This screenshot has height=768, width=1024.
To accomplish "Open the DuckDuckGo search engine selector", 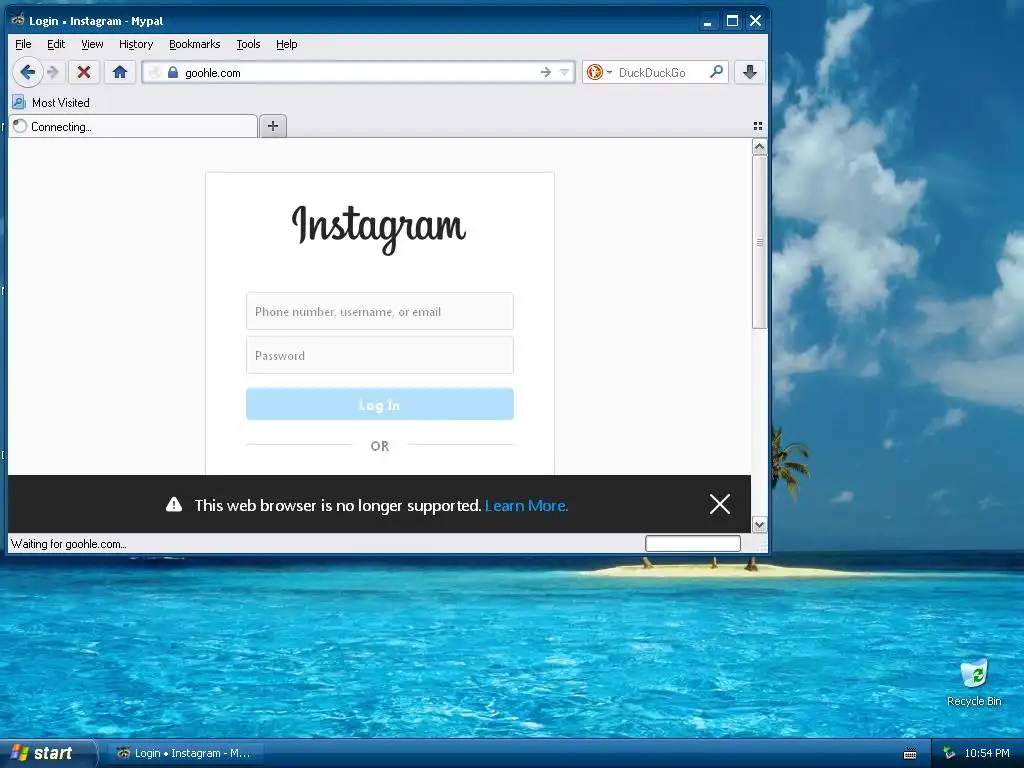I will click(x=598, y=72).
